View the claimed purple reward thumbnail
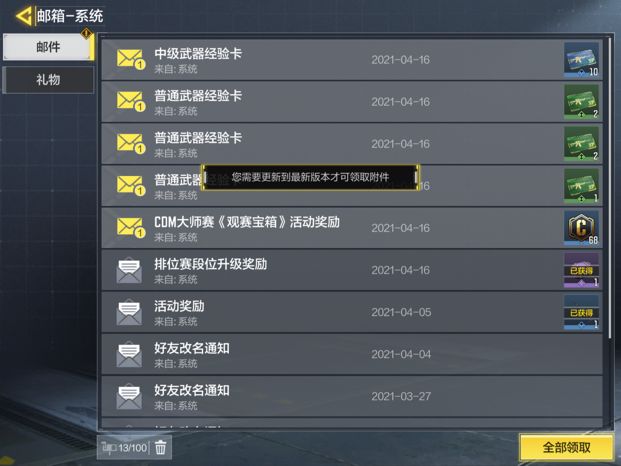 (x=581, y=270)
